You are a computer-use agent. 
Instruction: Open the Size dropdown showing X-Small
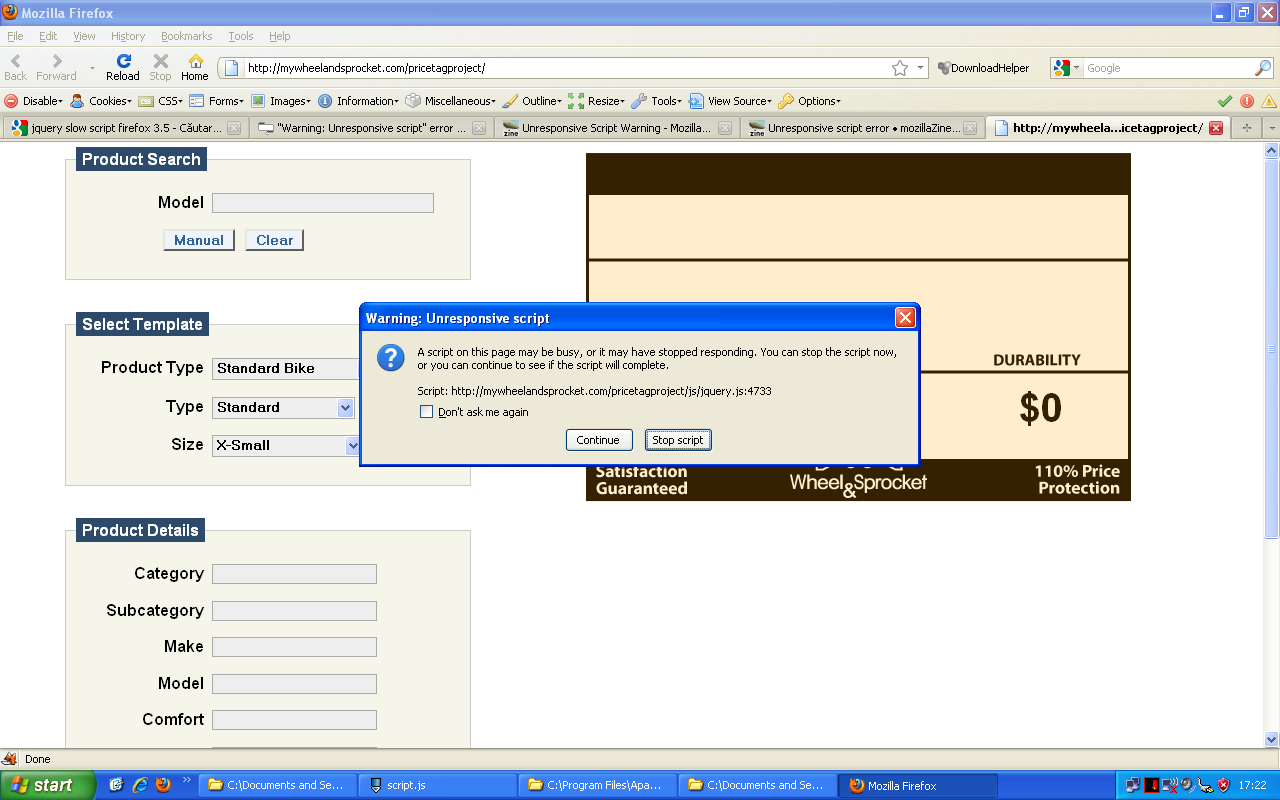pyautogui.click(x=351, y=445)
